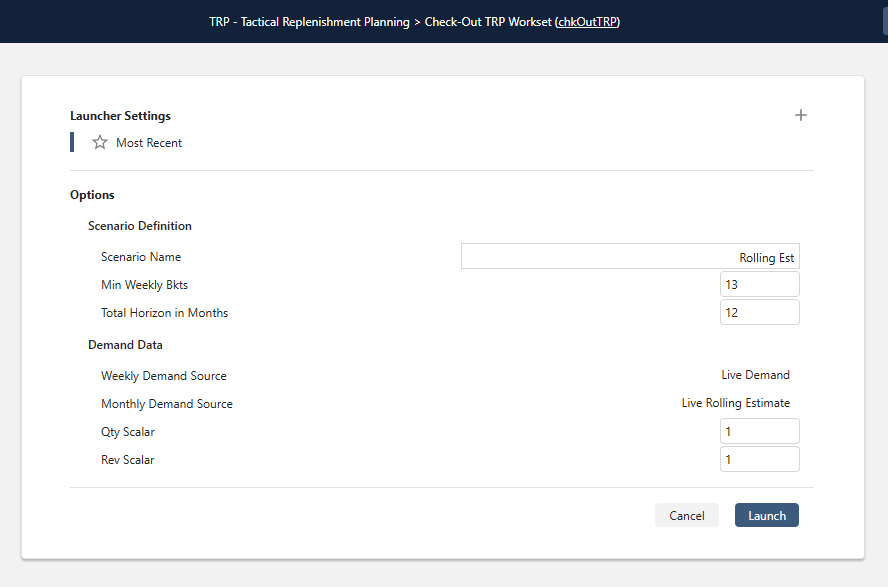This screenshot has height=587, width=888.
Task: Click the star icon next to Most Recent
Action: [99, 142]
